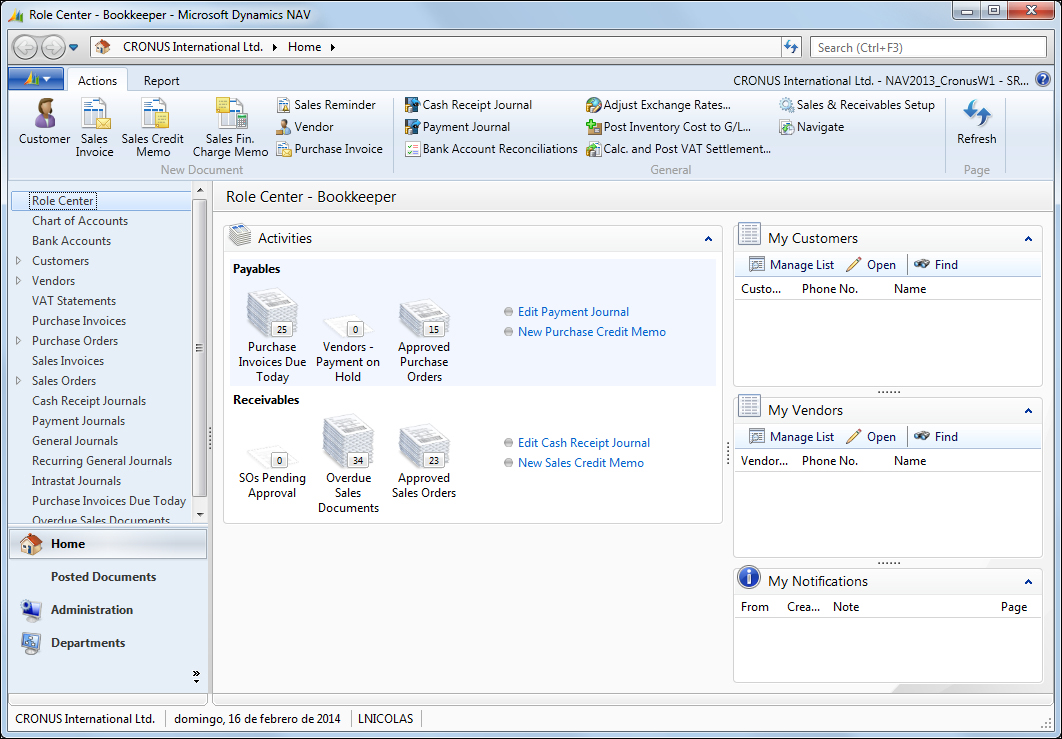
Task: Collapse the My Vendors part
Action: (x=1028, y=410)
